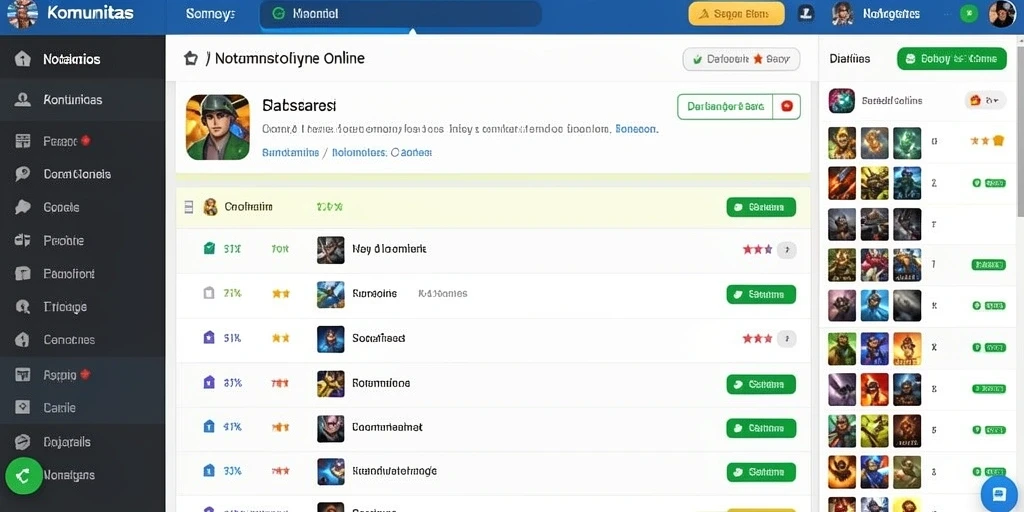Click the green share circle in sidebar
Screen dimensions: 1024x512
click(x=24, y=475)
